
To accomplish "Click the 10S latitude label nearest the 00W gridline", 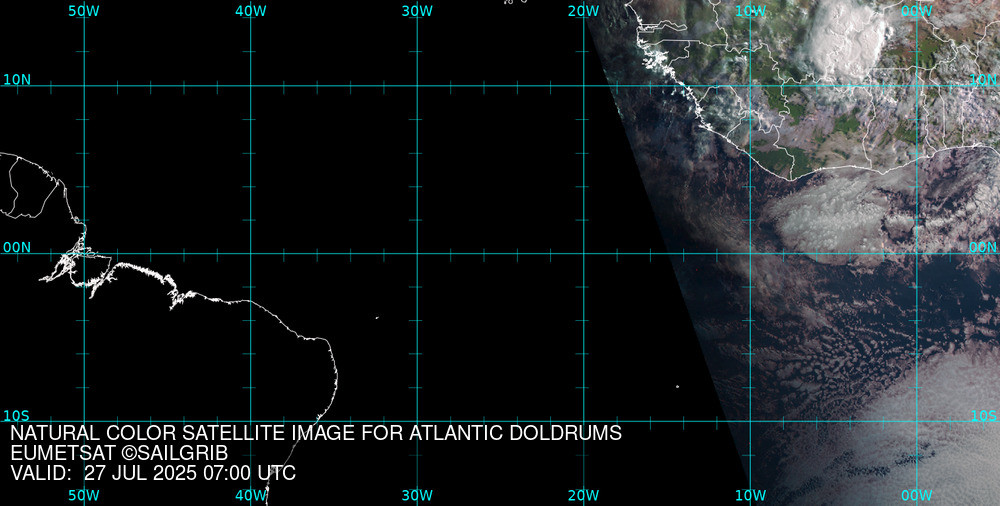I will (x=983, y=416).
